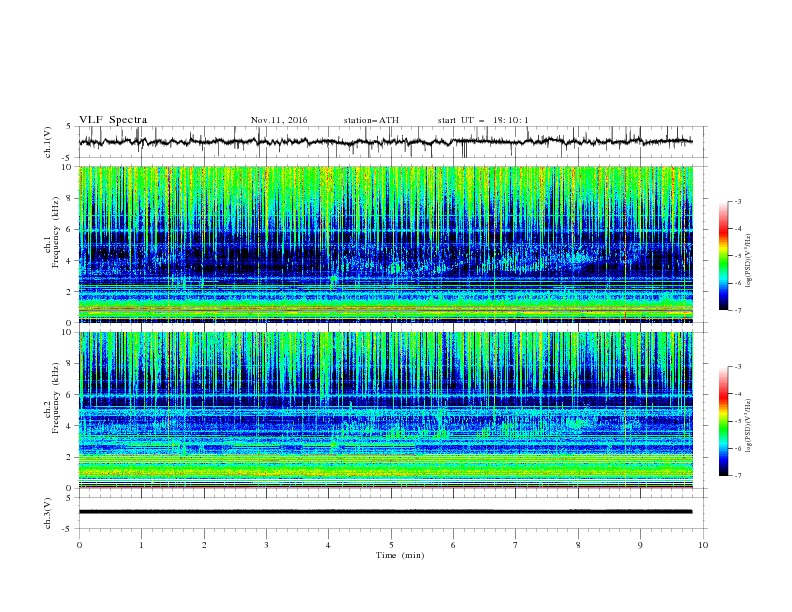Click the "Time (min)" x-axis label
The width and height of the screenshot is (792, 612).
400,555
